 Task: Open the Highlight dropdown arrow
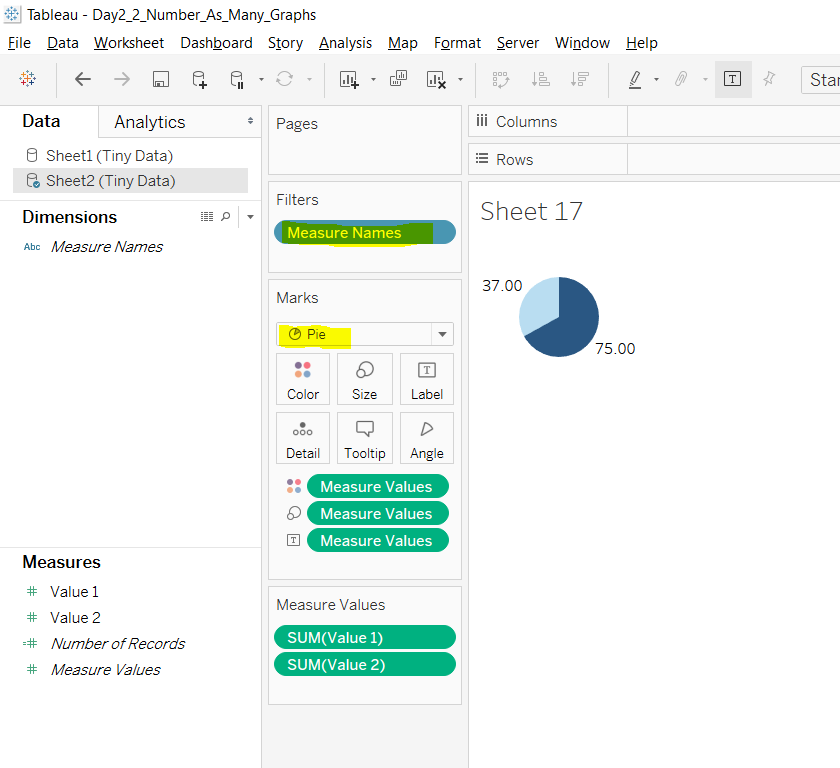point(656,79)
